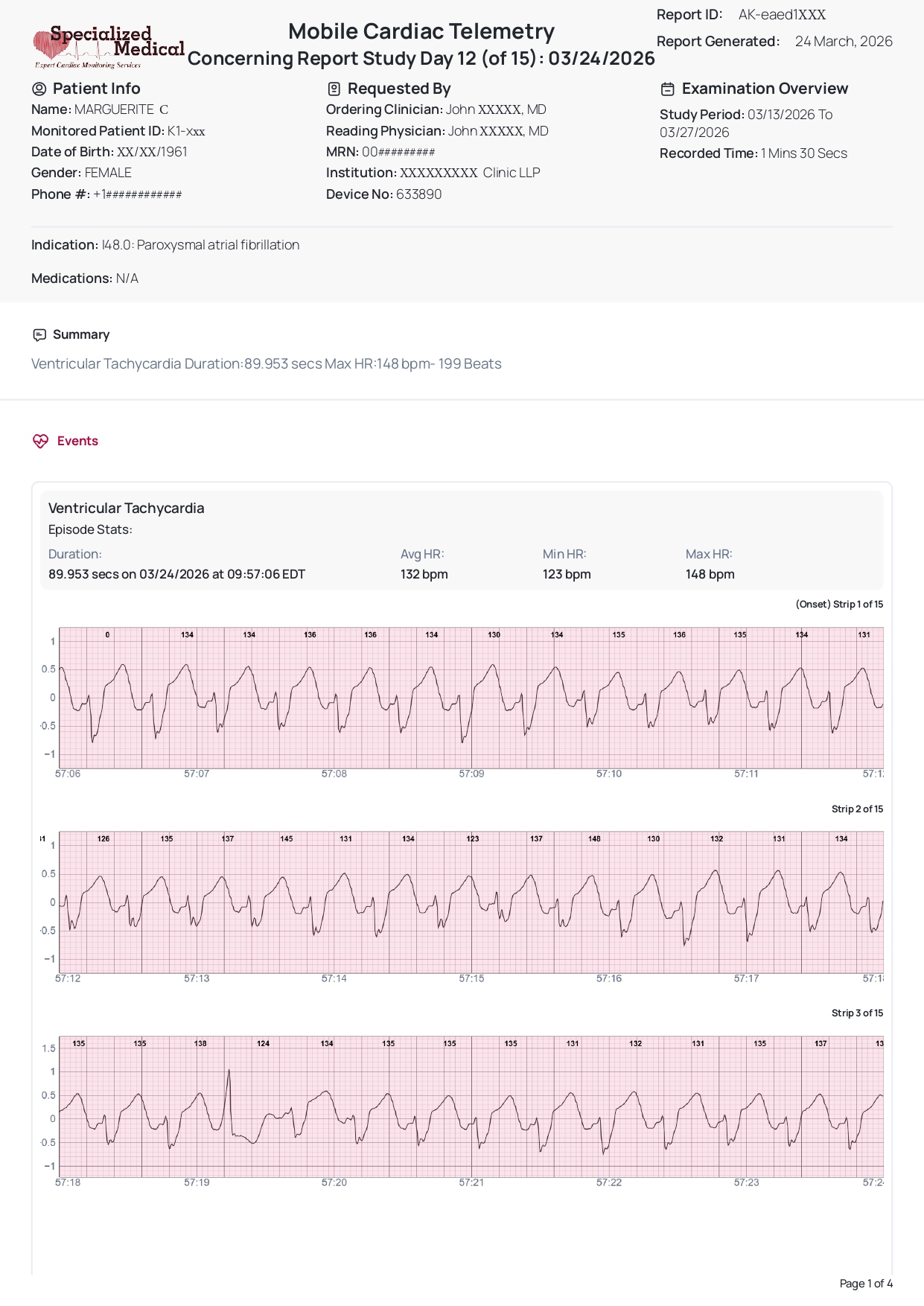This screenshot has width=924, height=1306.
Task: Click the Patient Info person icon
Action: [x=39, y=89]
